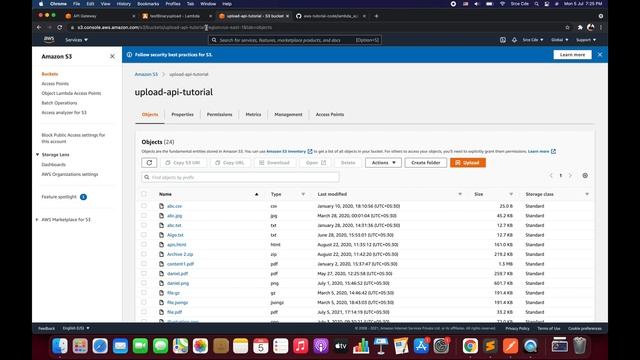Open CloudShell icon in AWS header
This screenshot has width=640, height=360.
click(x=502, y=40)
